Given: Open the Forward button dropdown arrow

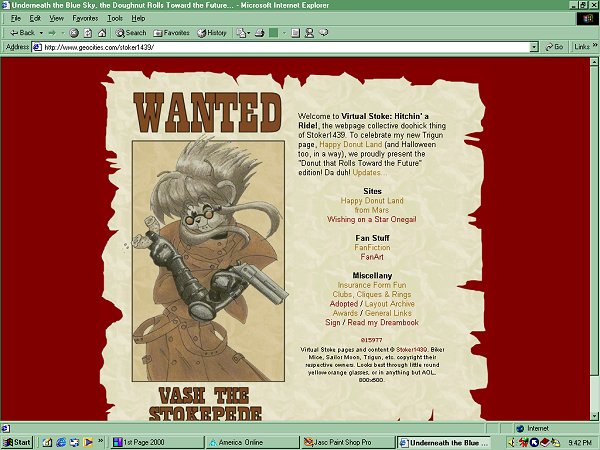Looking at the screenshot, I should click(63, 33).
